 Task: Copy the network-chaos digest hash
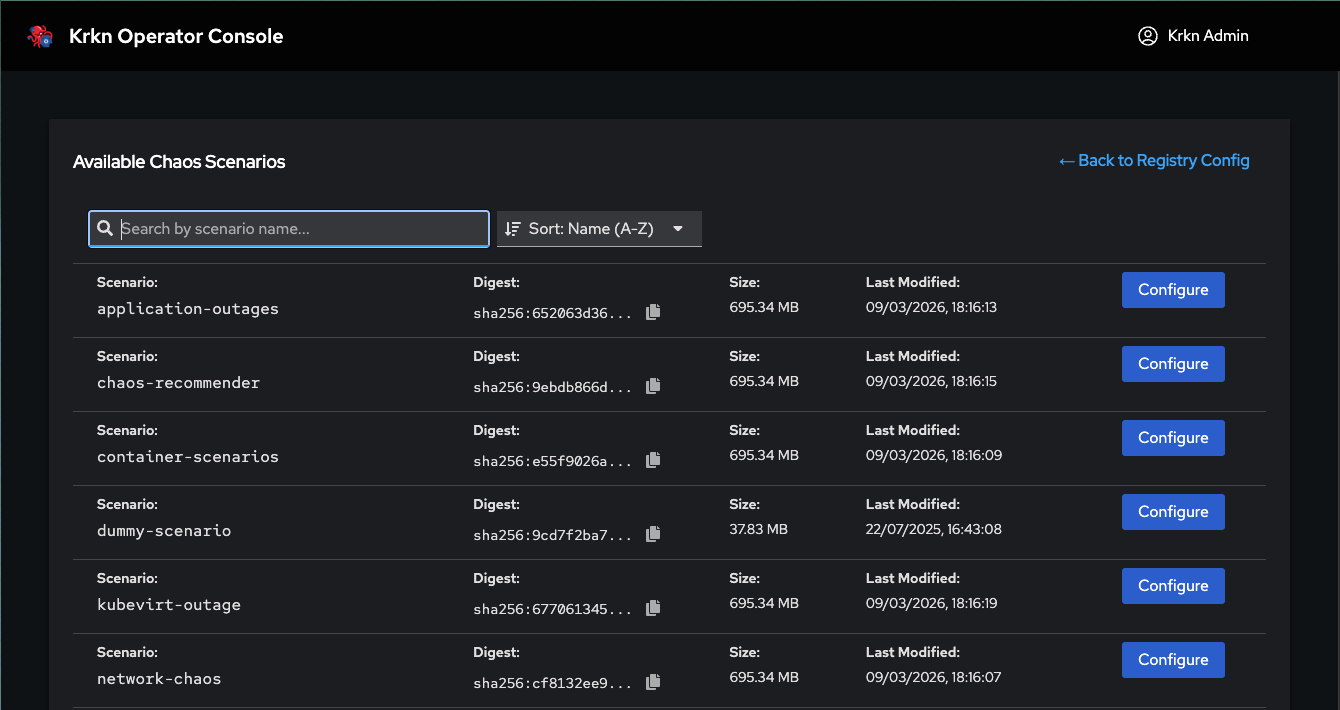(x=653, y=682)
